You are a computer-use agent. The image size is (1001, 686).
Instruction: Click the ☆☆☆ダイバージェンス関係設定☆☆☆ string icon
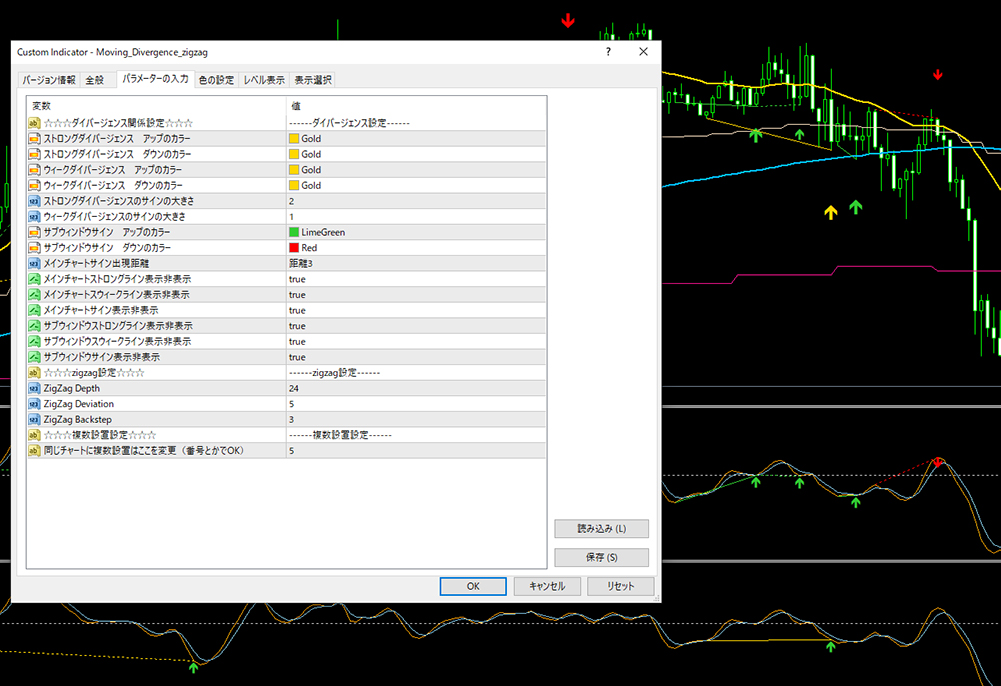coord(34,123)
